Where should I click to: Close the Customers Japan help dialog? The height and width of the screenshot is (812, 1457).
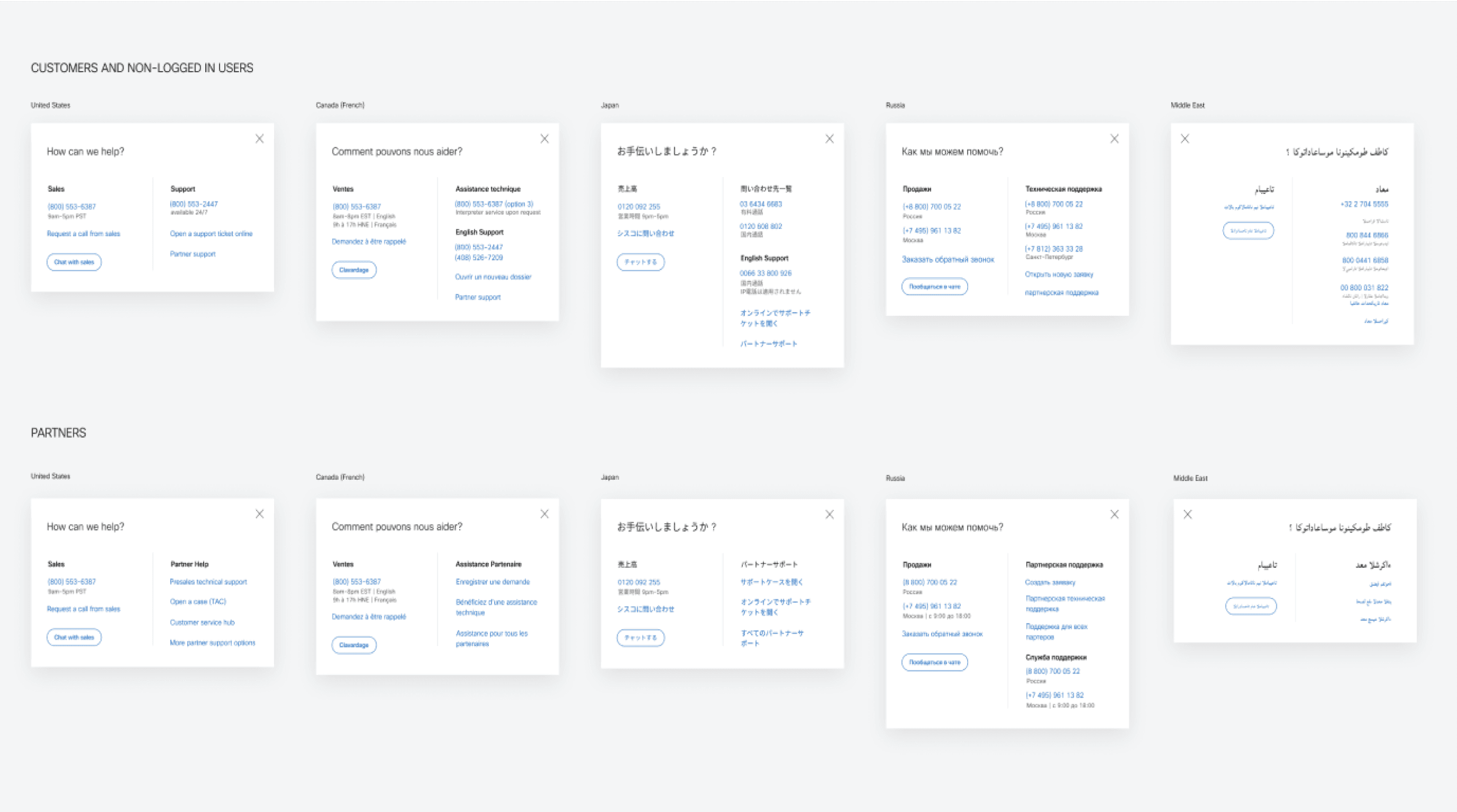click(830, 138)
